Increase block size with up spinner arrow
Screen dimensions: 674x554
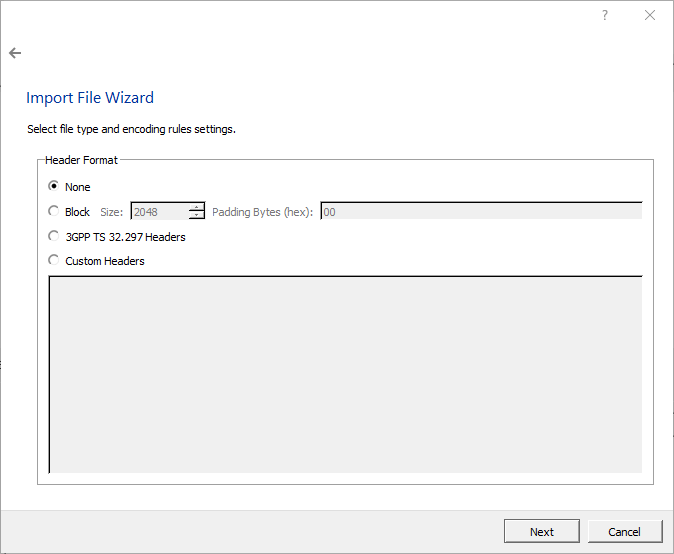pos(197,207)
